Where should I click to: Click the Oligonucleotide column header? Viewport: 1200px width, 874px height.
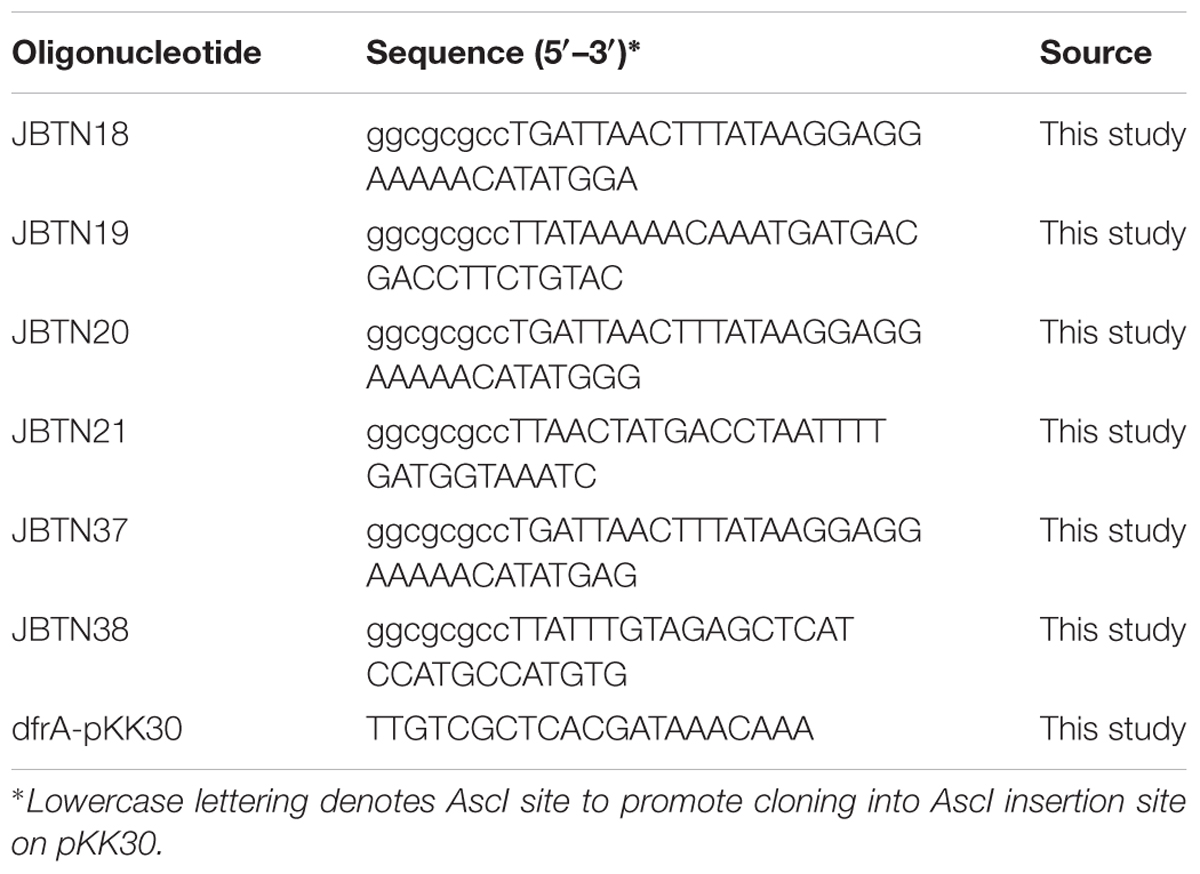136,53
